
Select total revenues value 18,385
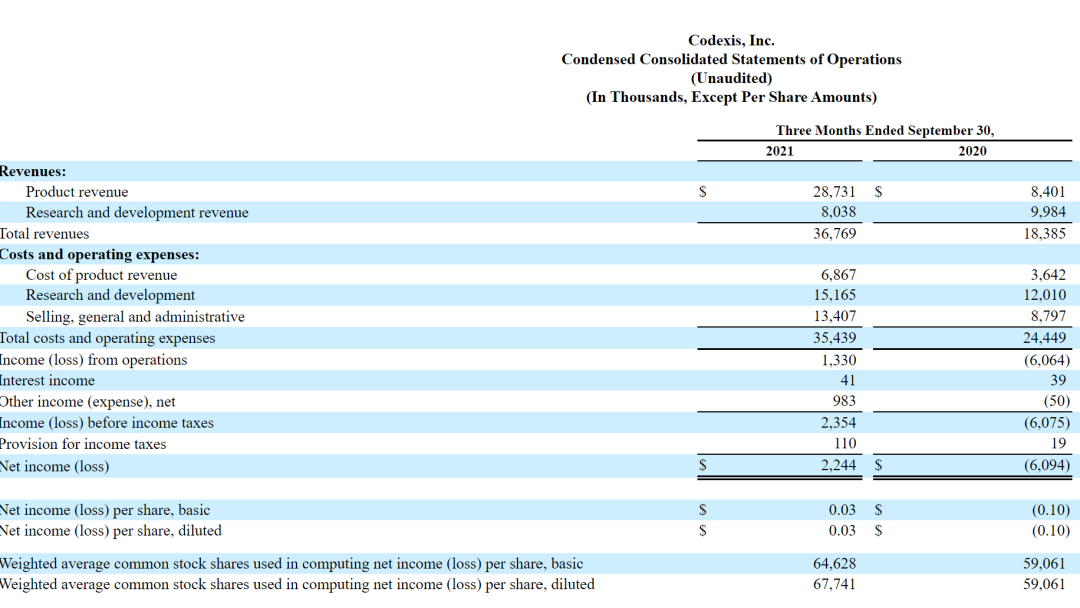(x=1044, y=234)
